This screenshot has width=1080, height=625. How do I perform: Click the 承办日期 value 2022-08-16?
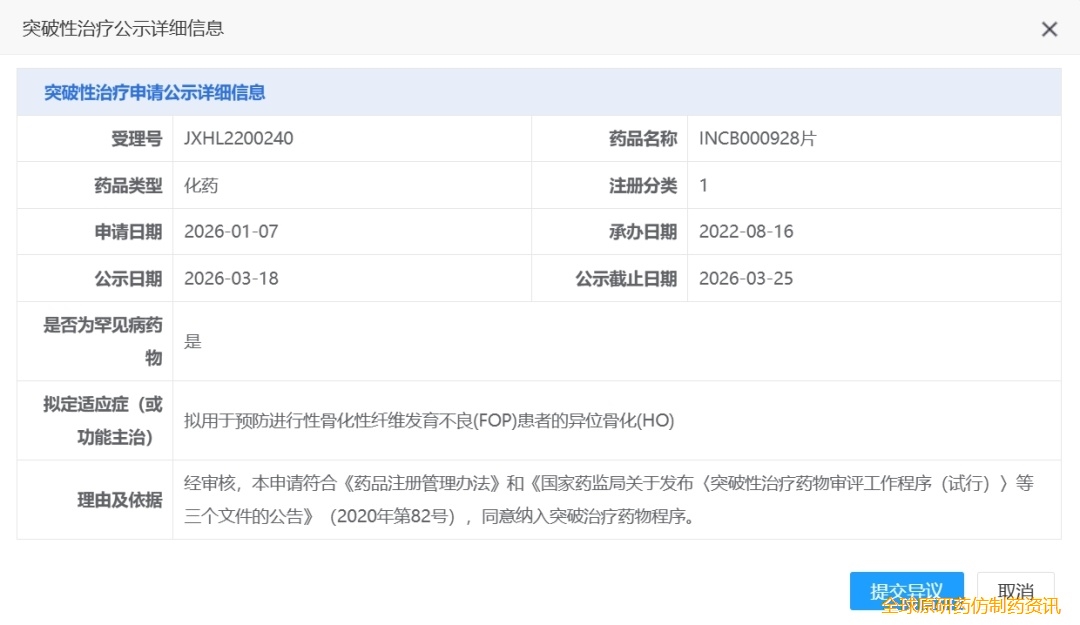(746, 231)
